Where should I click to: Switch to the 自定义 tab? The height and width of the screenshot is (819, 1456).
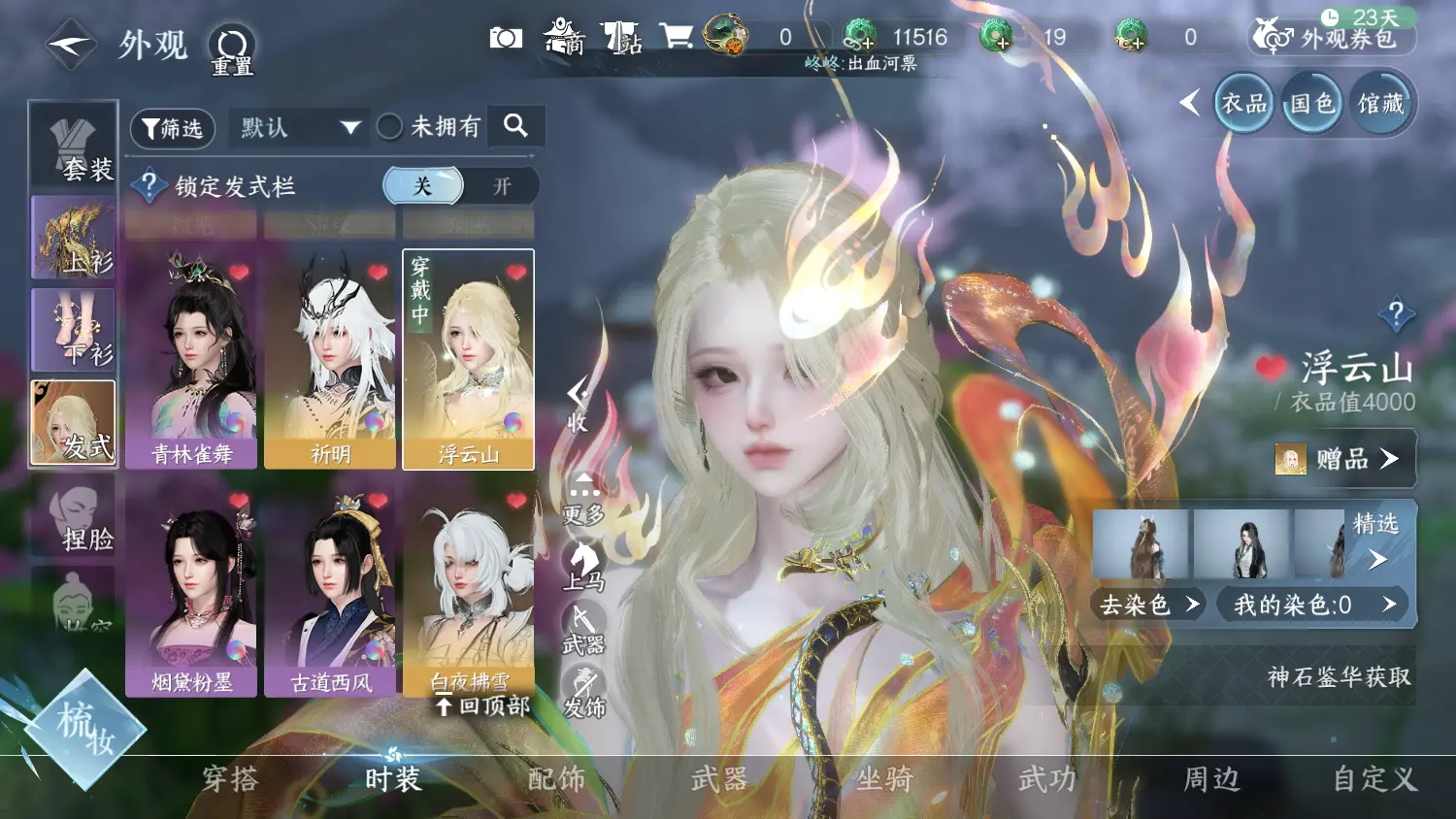click(1374, 779)
